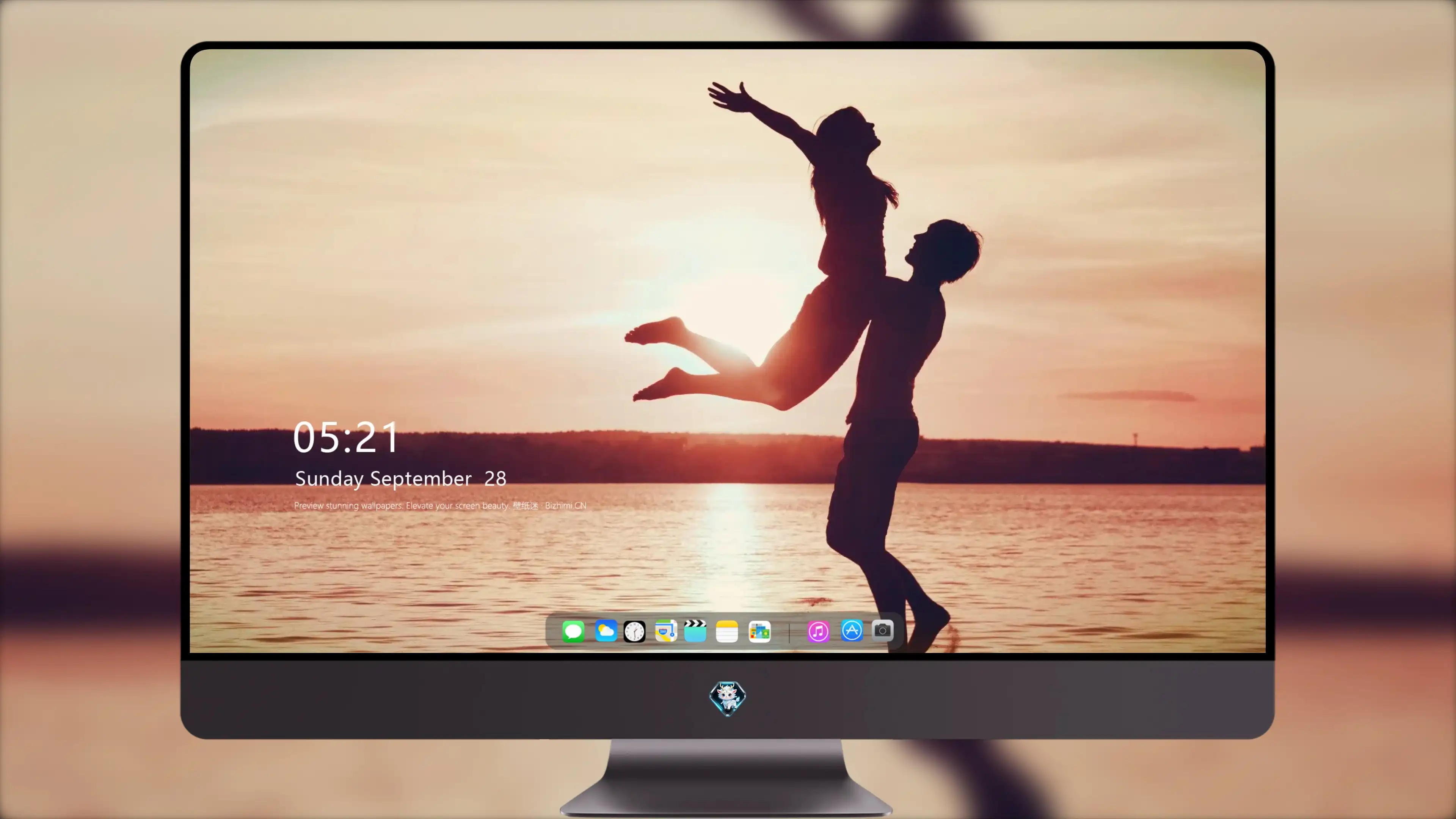This screenshot has width=1456, height=819.
Task: Click the 05:21 clock display
Action: [x=346, y=438]
